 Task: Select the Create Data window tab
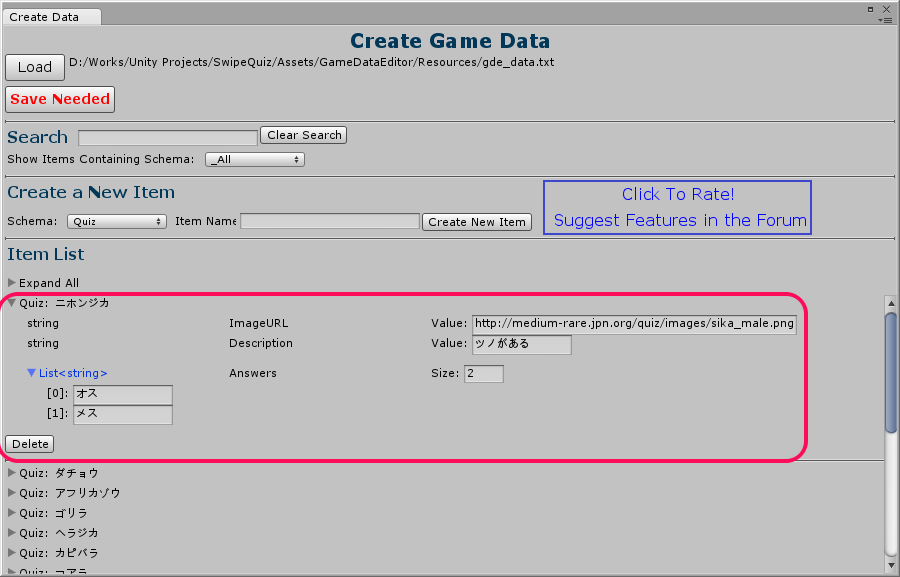tap(52, 17)
